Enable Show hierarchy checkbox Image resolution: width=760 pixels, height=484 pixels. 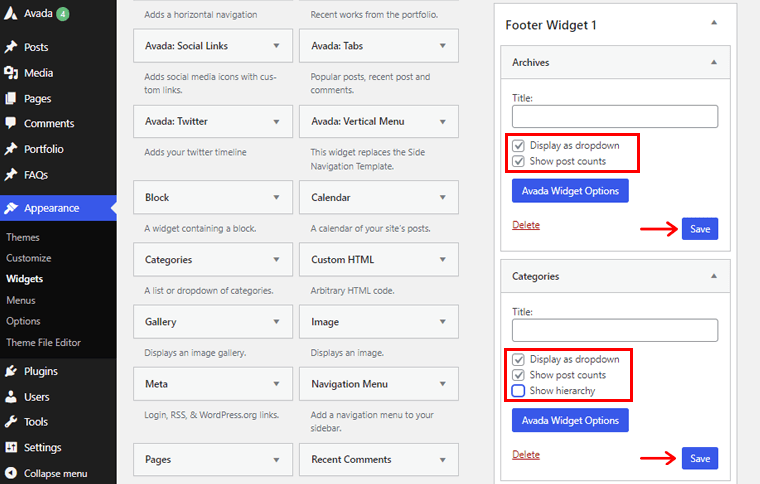point(518,390)
